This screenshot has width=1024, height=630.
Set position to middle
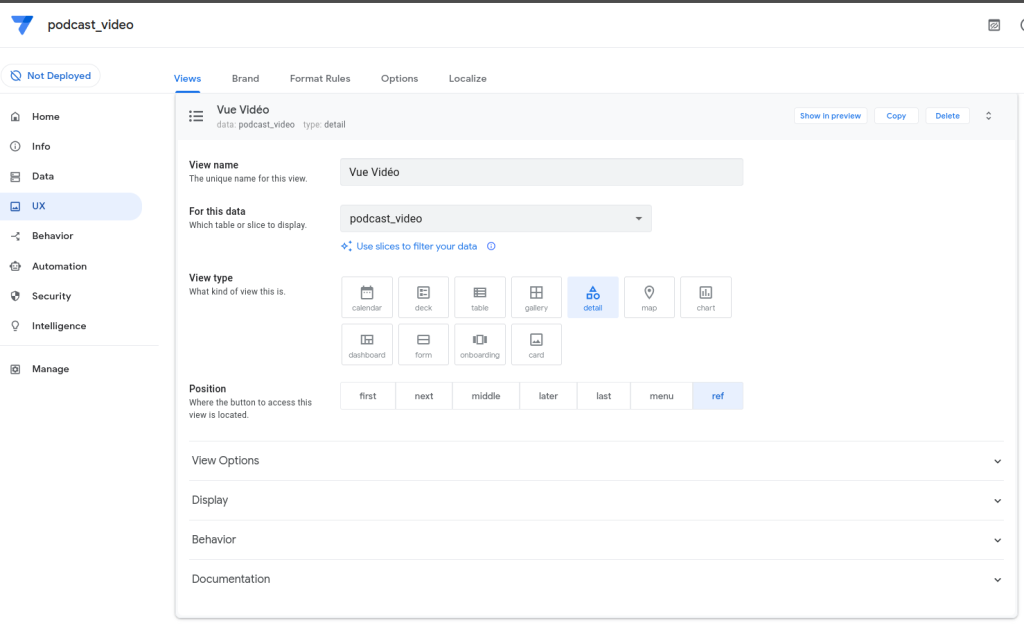click(486, 396)
